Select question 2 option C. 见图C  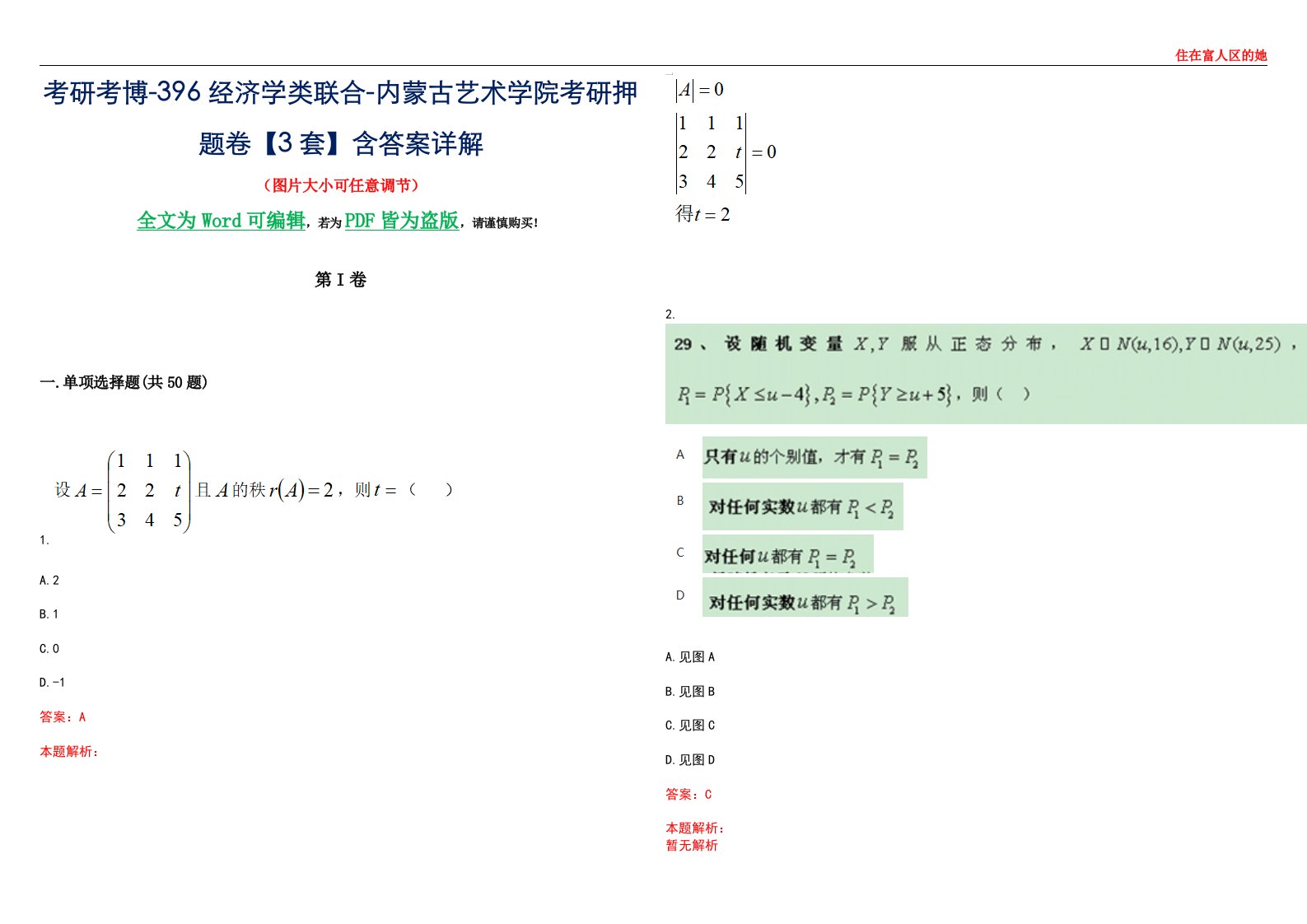point(690,726)
